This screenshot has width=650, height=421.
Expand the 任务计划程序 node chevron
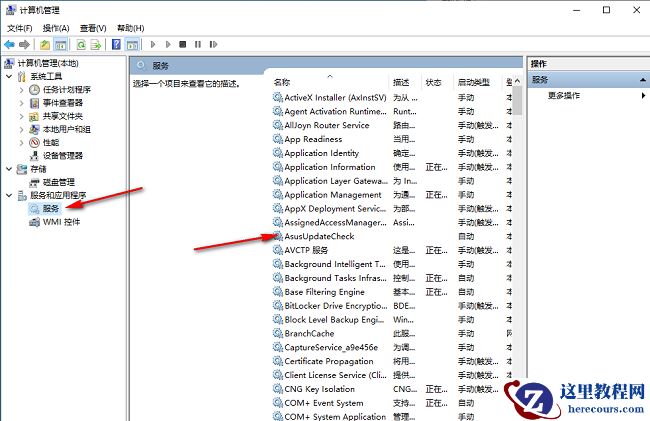(22, 90)
